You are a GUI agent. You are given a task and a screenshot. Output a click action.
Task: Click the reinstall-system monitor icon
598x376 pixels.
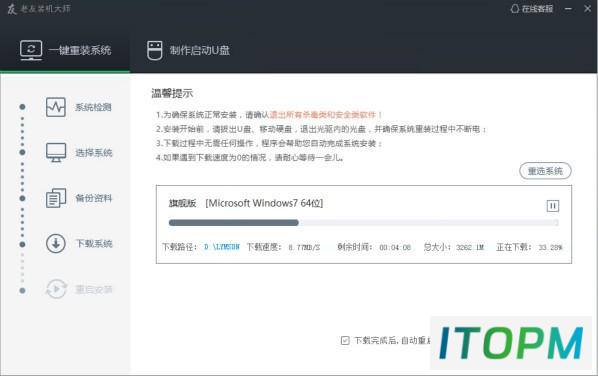click(31, 50)
